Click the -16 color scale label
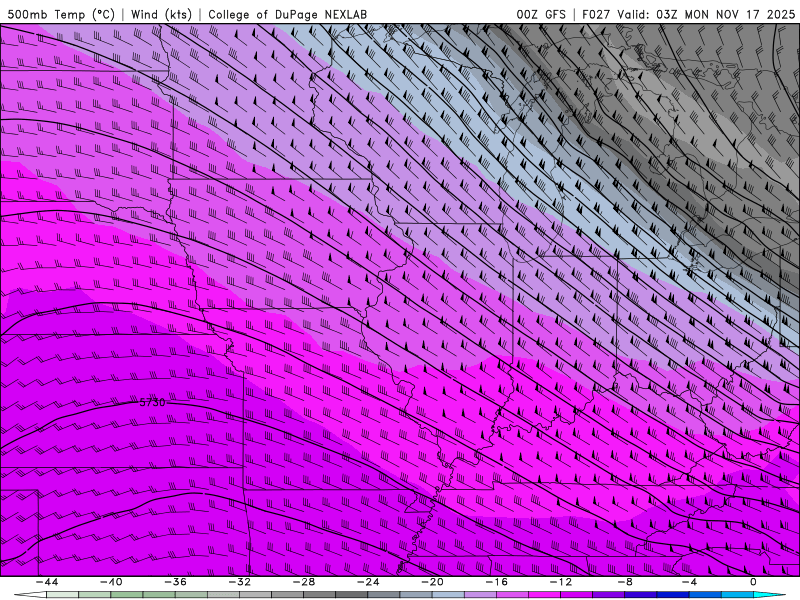Image resolution: width=800 pixels, height=600 pixels. pyautogui.click(x=496, y=582)
